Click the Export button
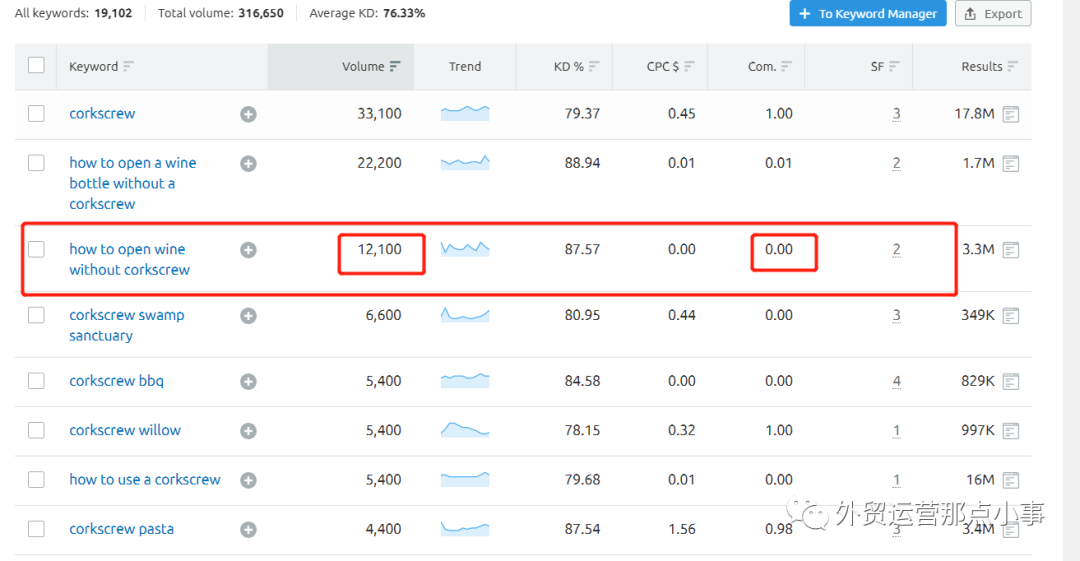 click(x=992, y=14)
